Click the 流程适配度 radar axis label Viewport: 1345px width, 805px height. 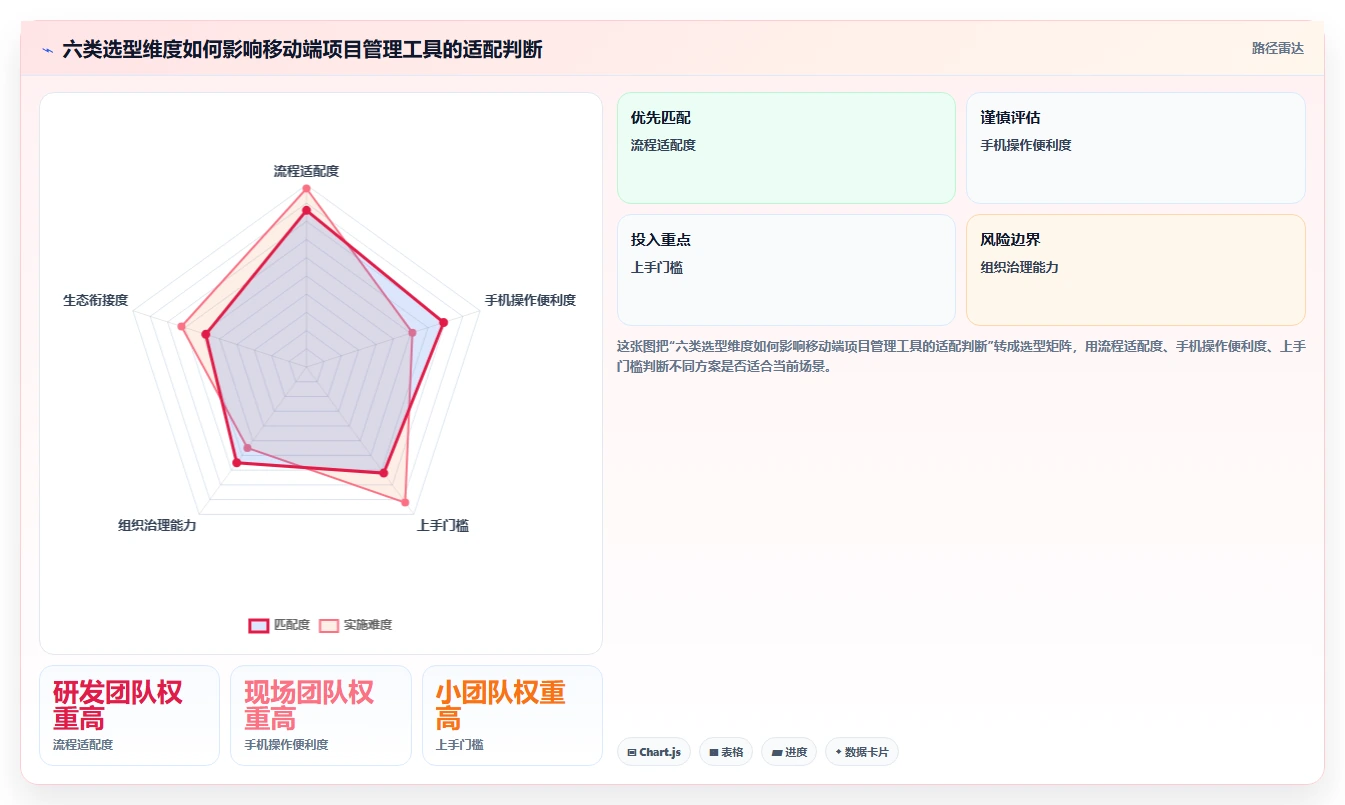point(306,171)
